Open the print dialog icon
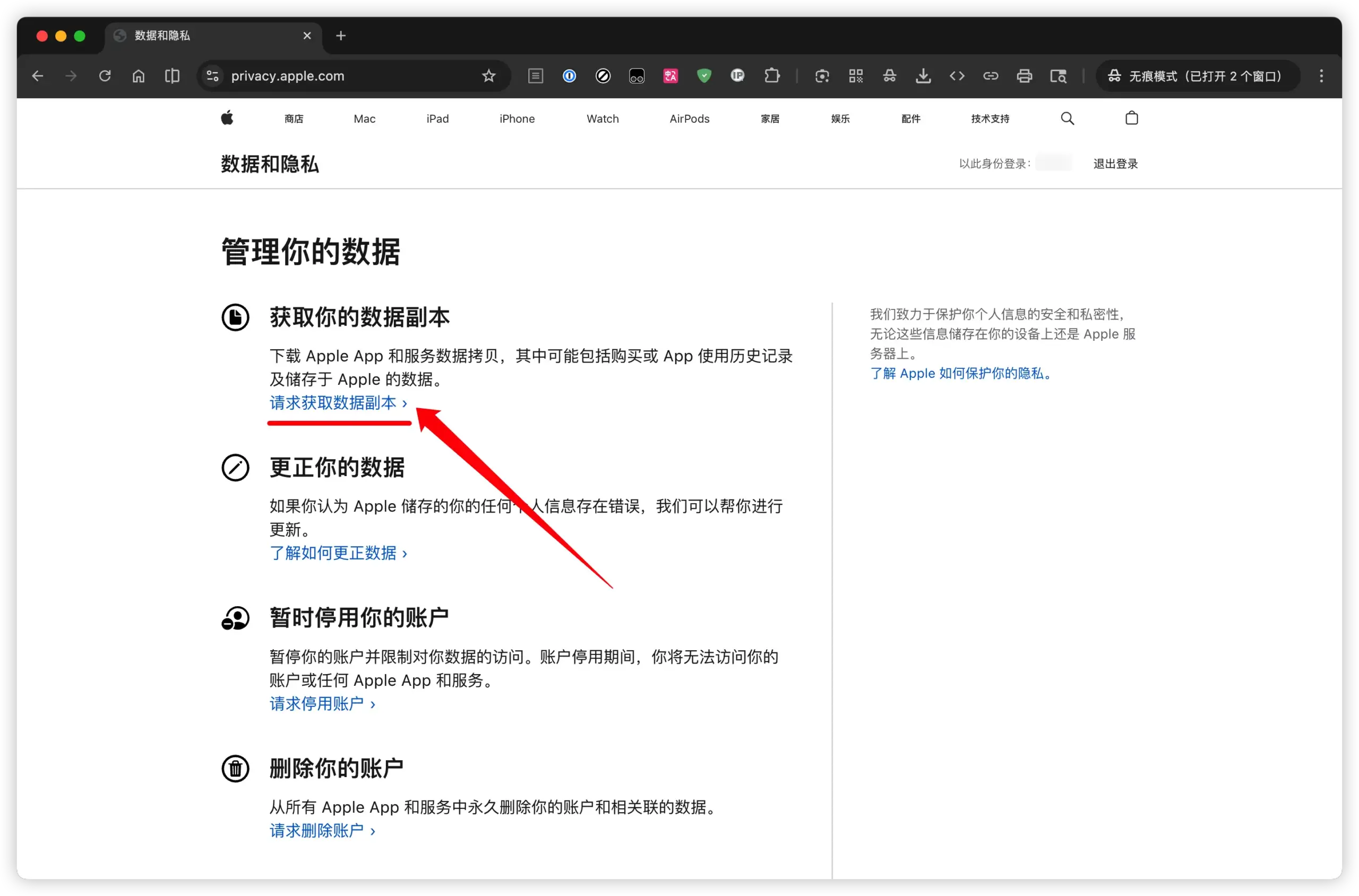The width and height of the screenshot is (1359, 896). tap(1024, 75)
